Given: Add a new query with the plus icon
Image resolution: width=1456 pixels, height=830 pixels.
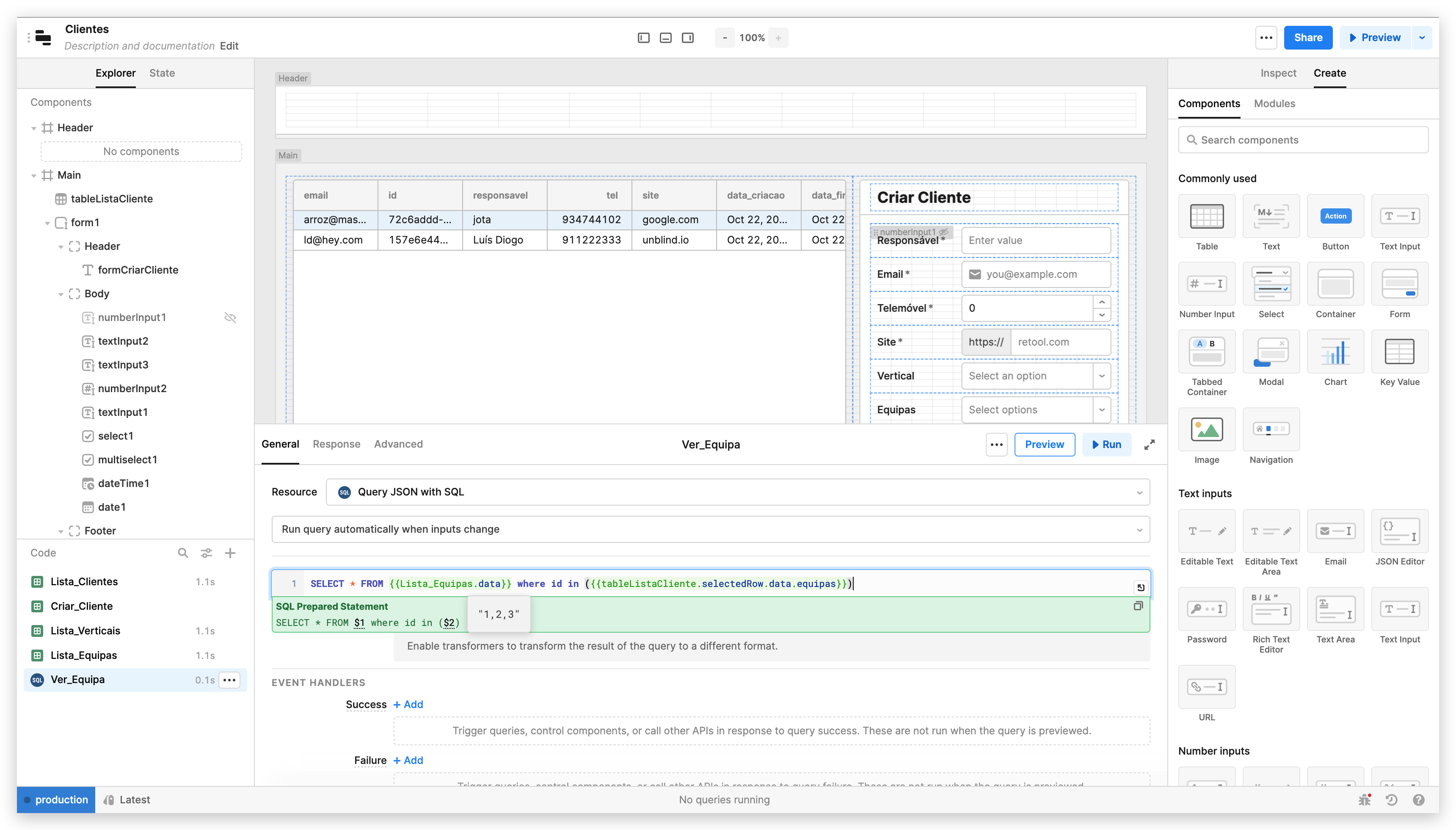Looking at the screenshot, I should tap(231, 552).
